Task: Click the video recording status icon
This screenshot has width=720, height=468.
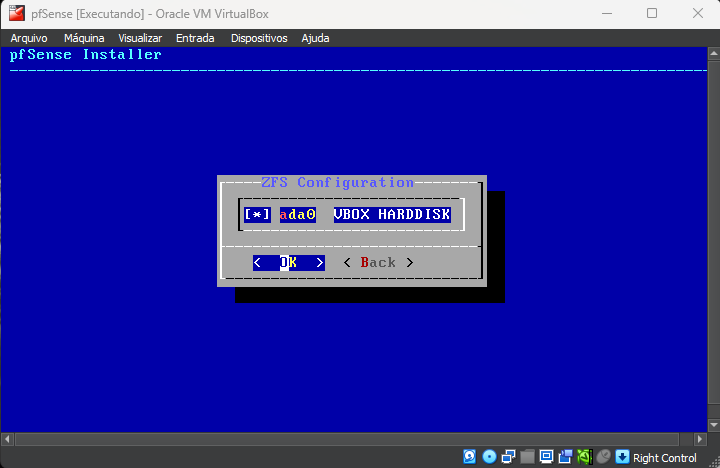Action: tap(565, 457)
